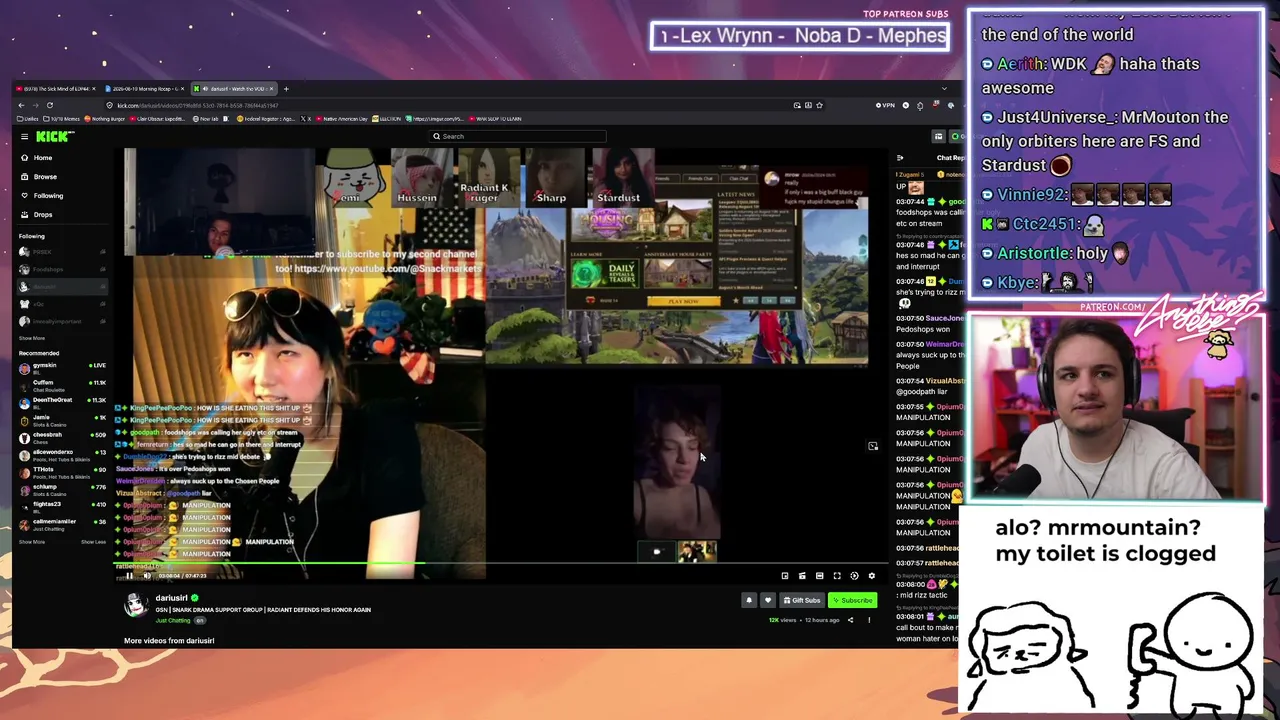Show more recommended channels
This screenshot has height=720, width=1280.
31,542
